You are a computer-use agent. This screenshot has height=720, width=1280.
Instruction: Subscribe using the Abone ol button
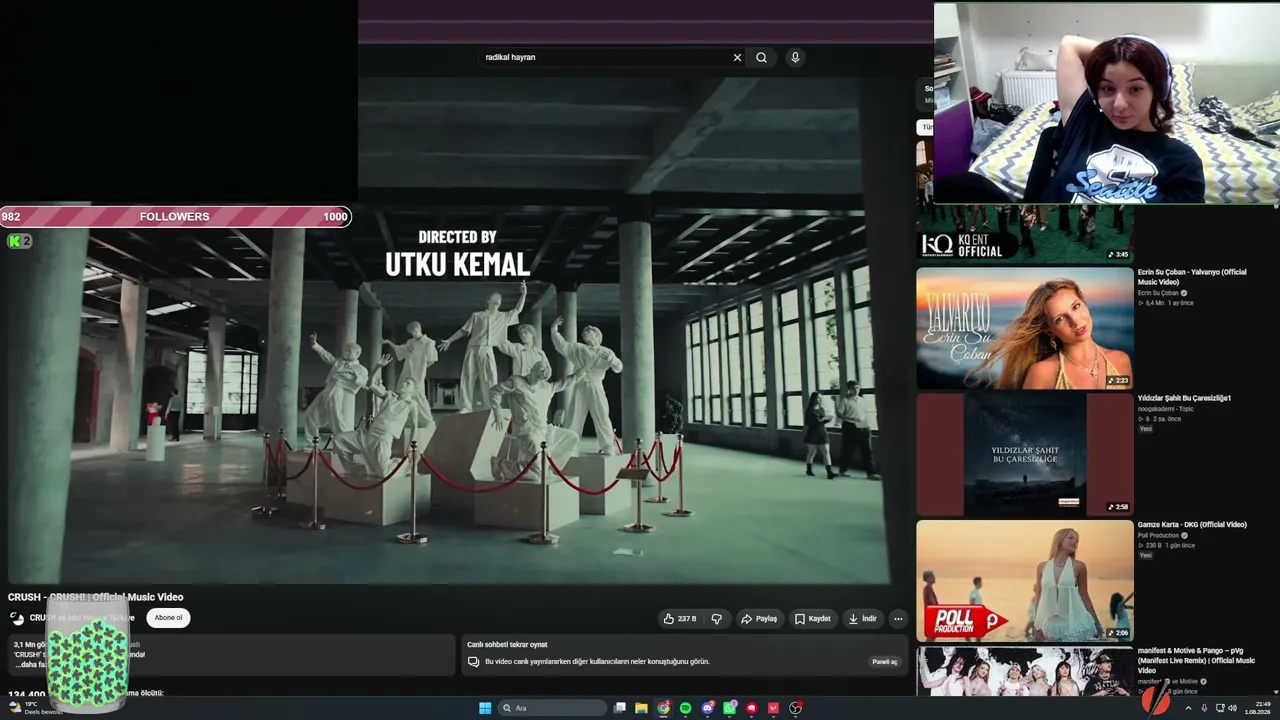(168, 618)
